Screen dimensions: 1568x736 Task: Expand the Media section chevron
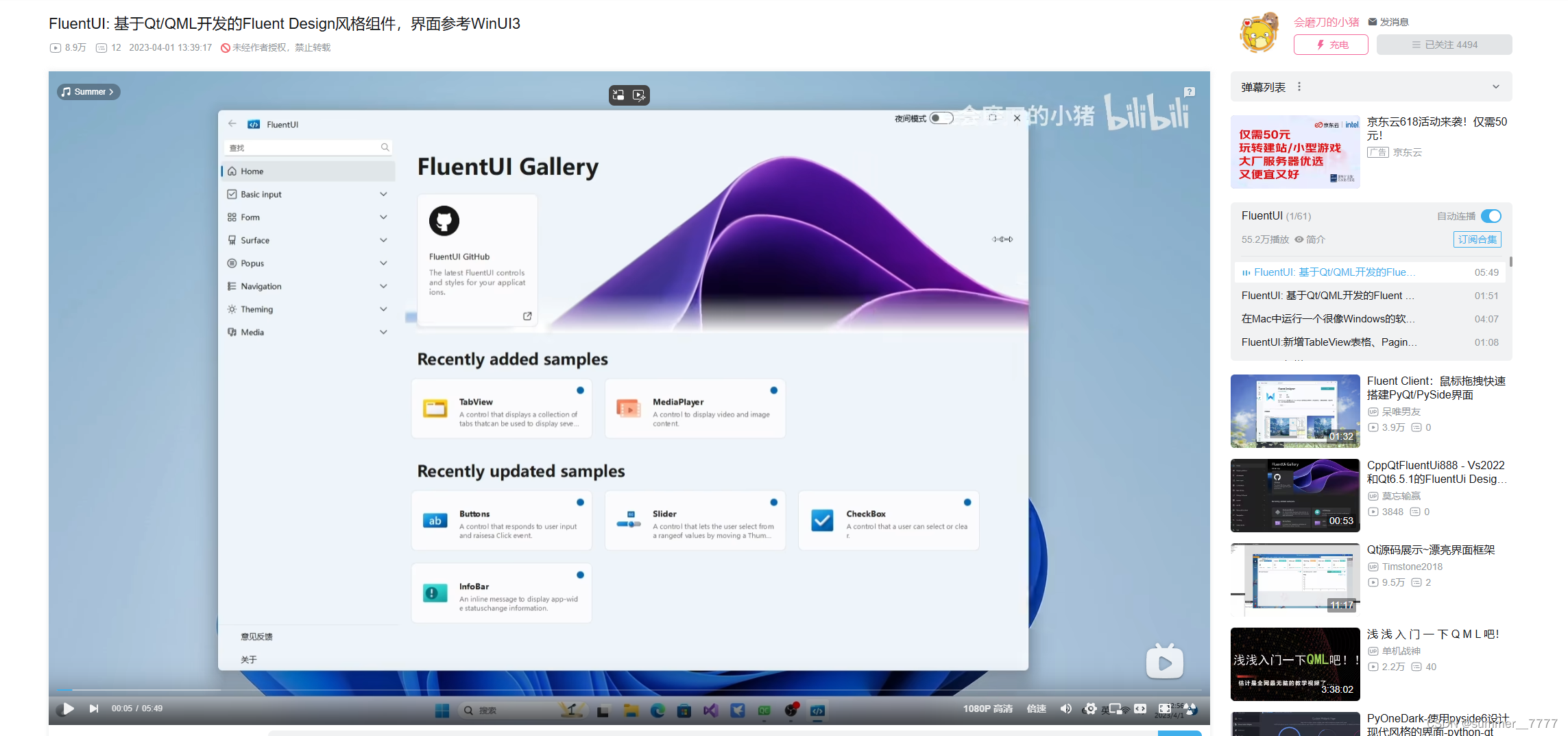[383, 332]
